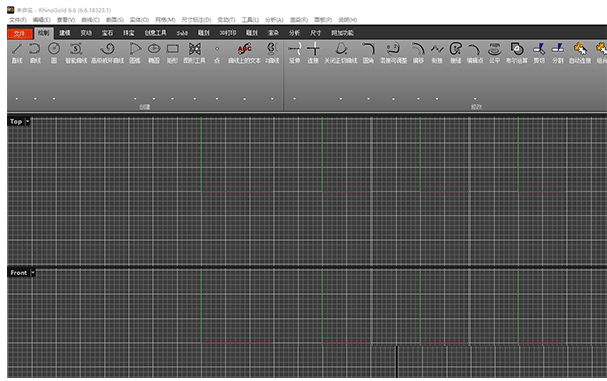Select the Rectangle (矩形) tool icon
Image resolution: width=607 pixels, height=381 pixels.
(x=172, y=49)
